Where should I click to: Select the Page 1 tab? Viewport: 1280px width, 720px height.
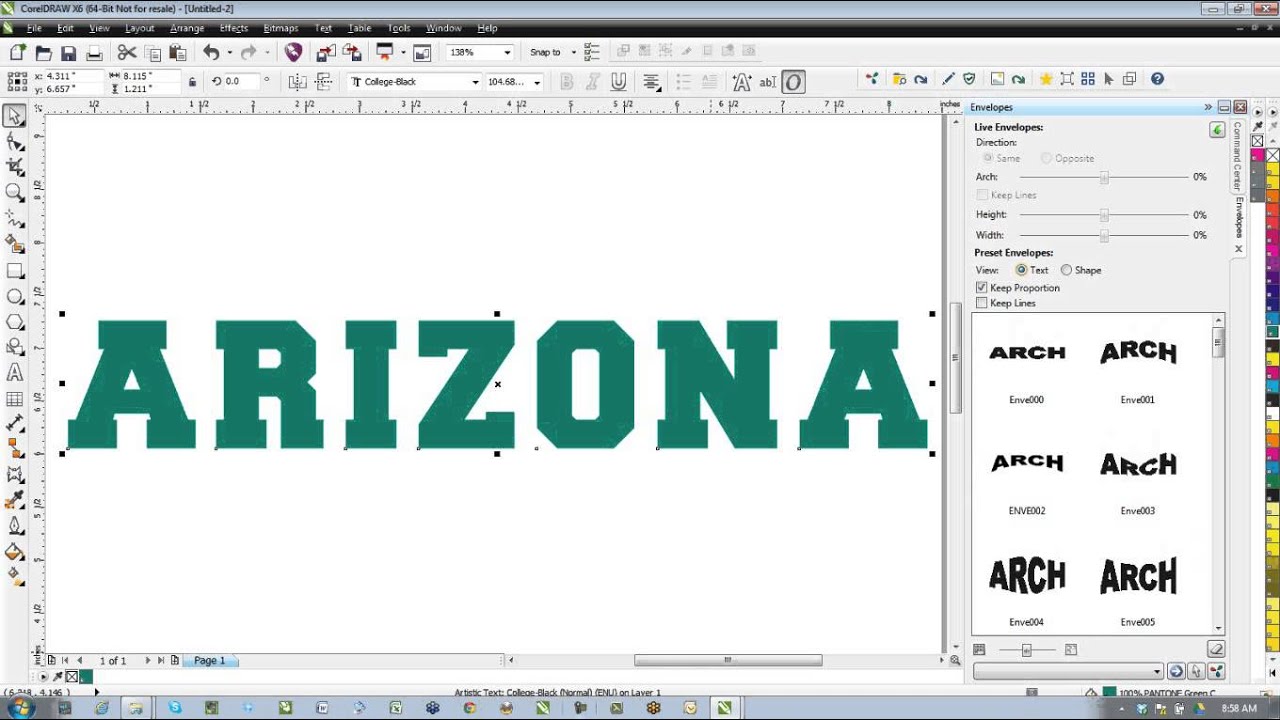click(x=209, y=661)
